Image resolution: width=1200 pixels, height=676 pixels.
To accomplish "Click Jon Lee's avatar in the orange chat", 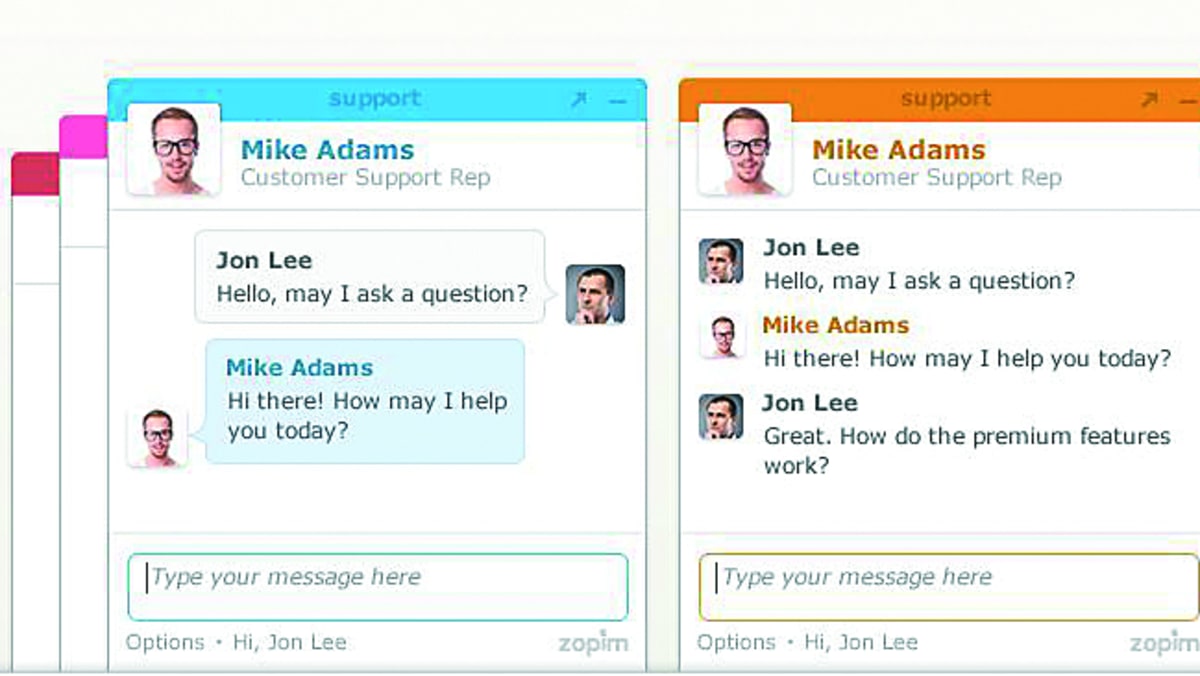I will [x=722, y=258].
